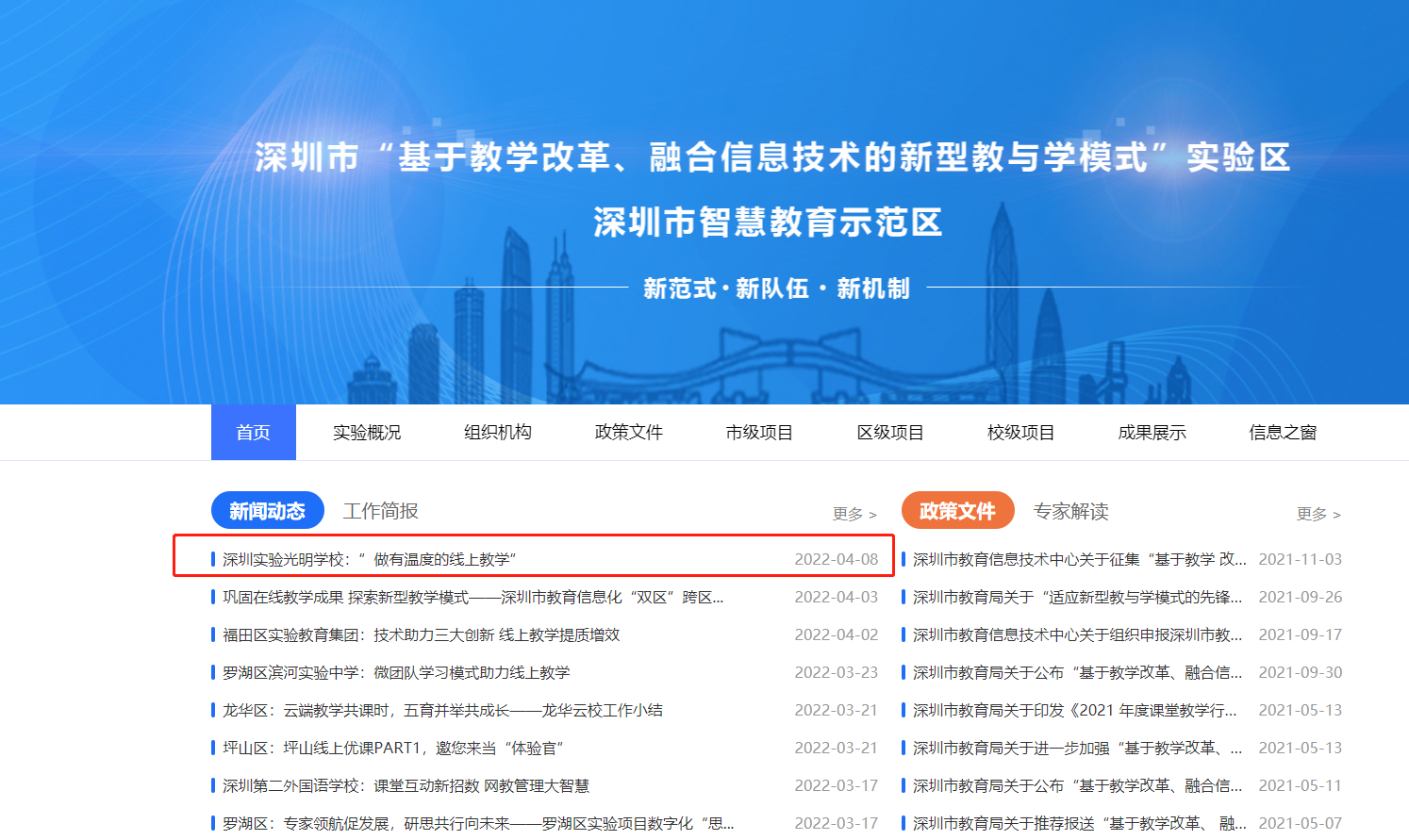Image resolution: width=1409 pixels, height=840 pixels.
Task: Expand more news with 更多 beside 工作简报
Action: point(854,514)
